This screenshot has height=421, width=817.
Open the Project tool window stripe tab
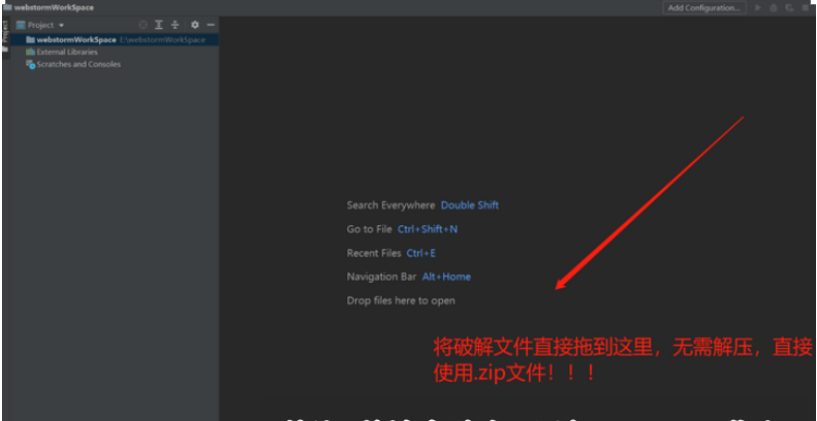5,36
